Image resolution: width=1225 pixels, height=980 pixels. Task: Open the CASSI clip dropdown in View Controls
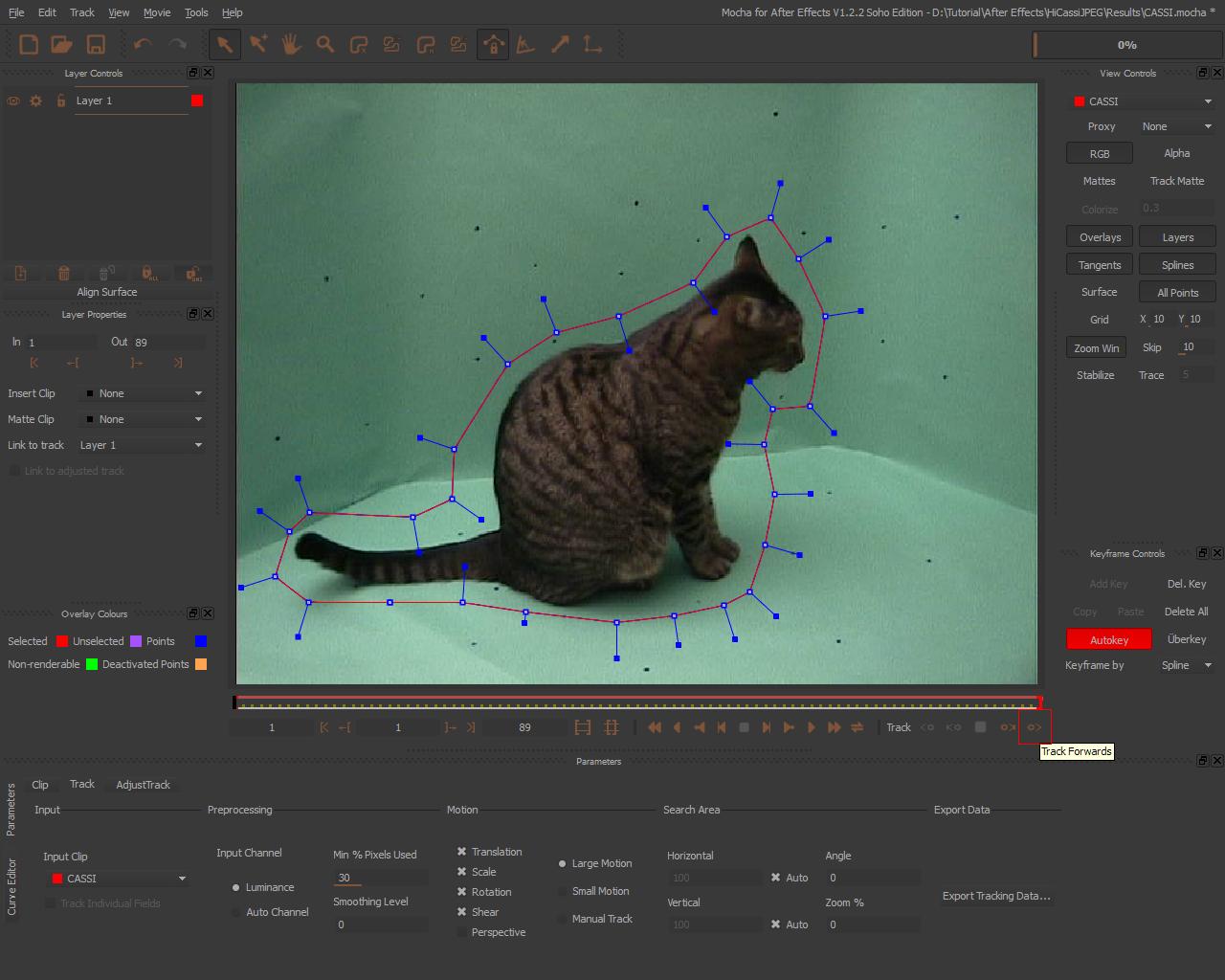1142,101
